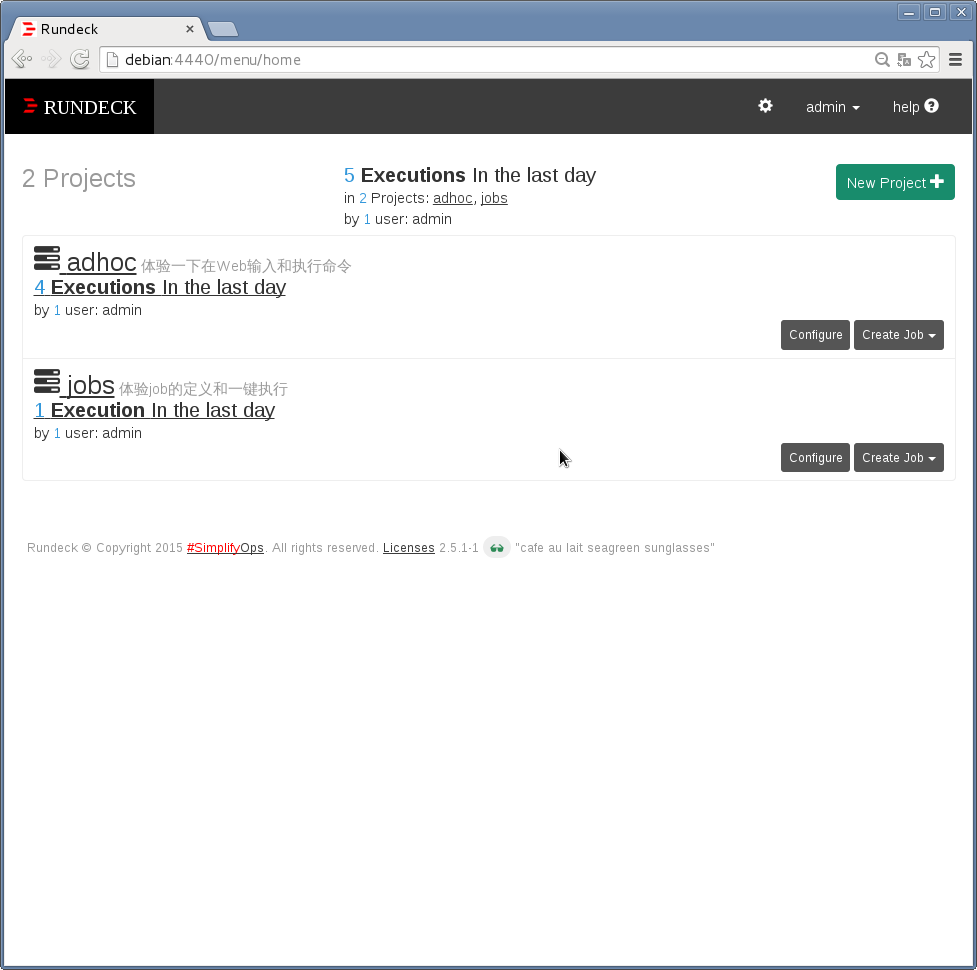Click the translate page icon in the address bar
This screenshot has width=977, height=970.
click(x=903, y=60)
